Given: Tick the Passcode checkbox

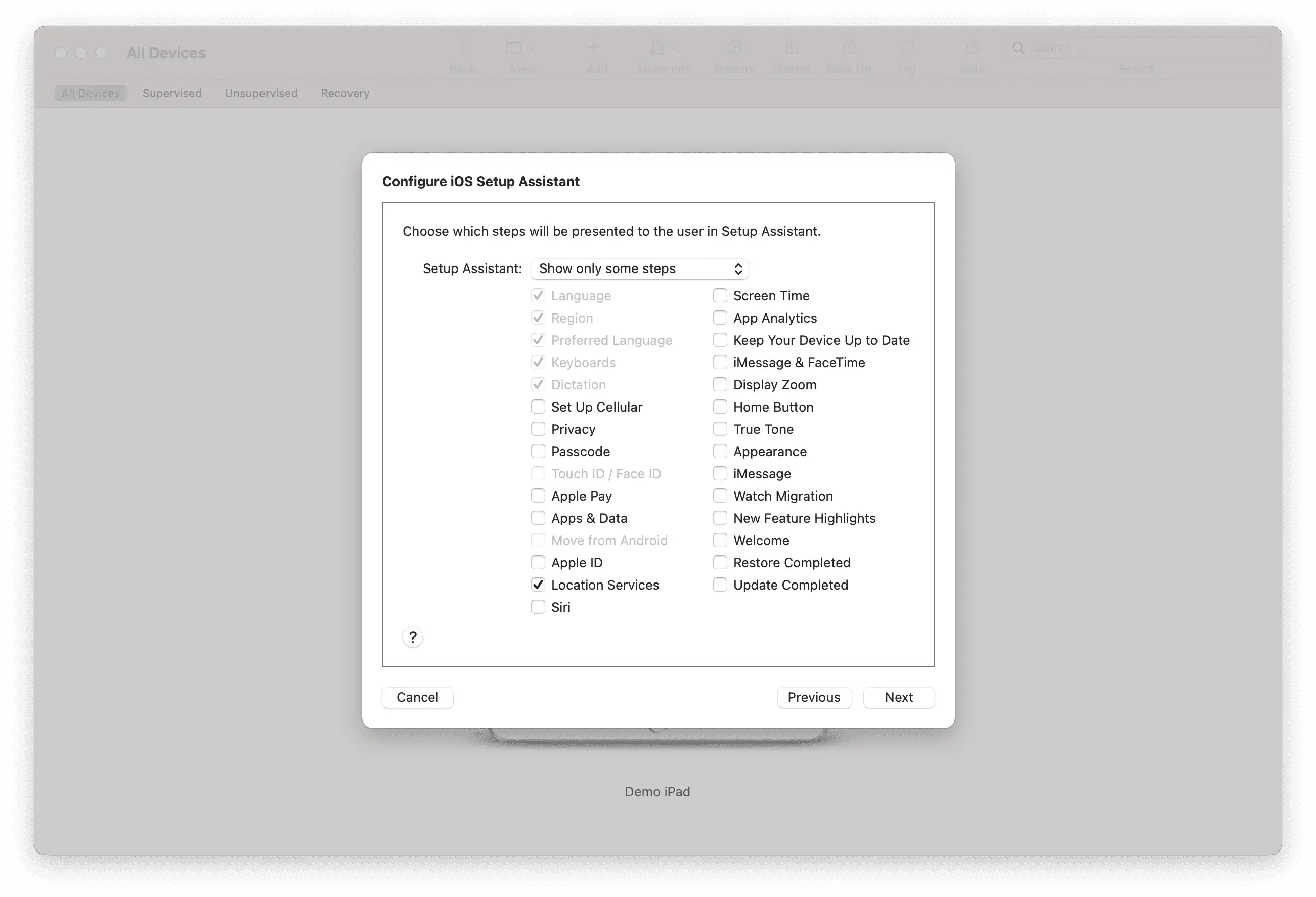Looking at the screenshot, I should click(x=538, y=452).
